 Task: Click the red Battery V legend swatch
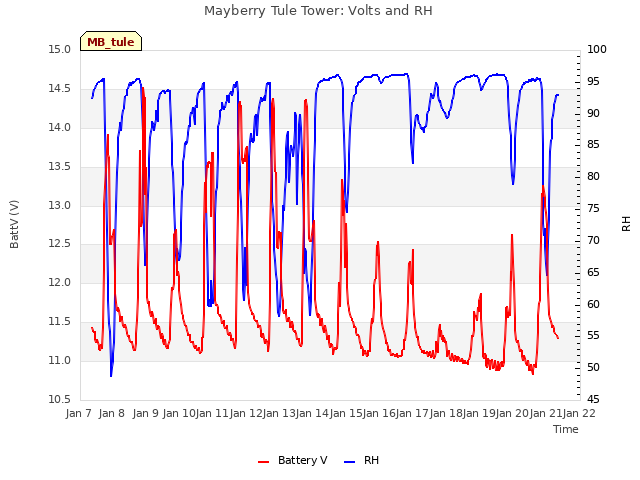(264, 462)
